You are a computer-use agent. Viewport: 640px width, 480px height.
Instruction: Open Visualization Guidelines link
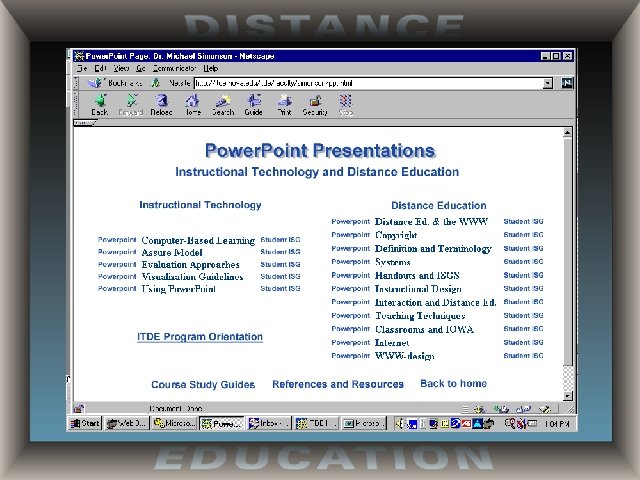[192, 277]
